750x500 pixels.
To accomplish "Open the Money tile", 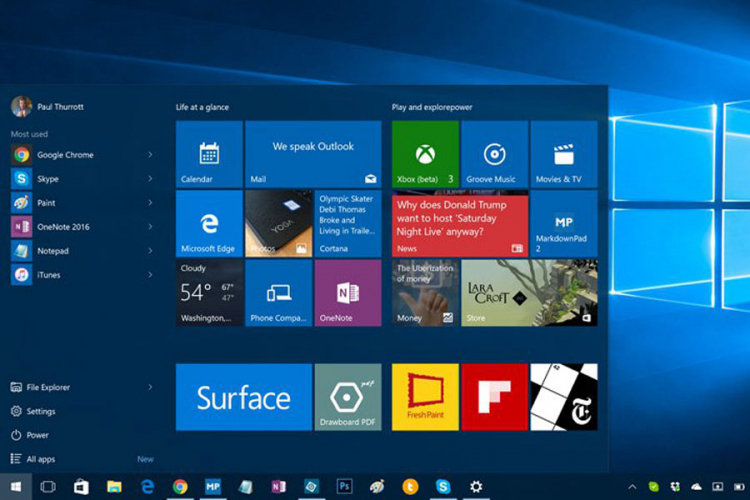I will 425,293.
